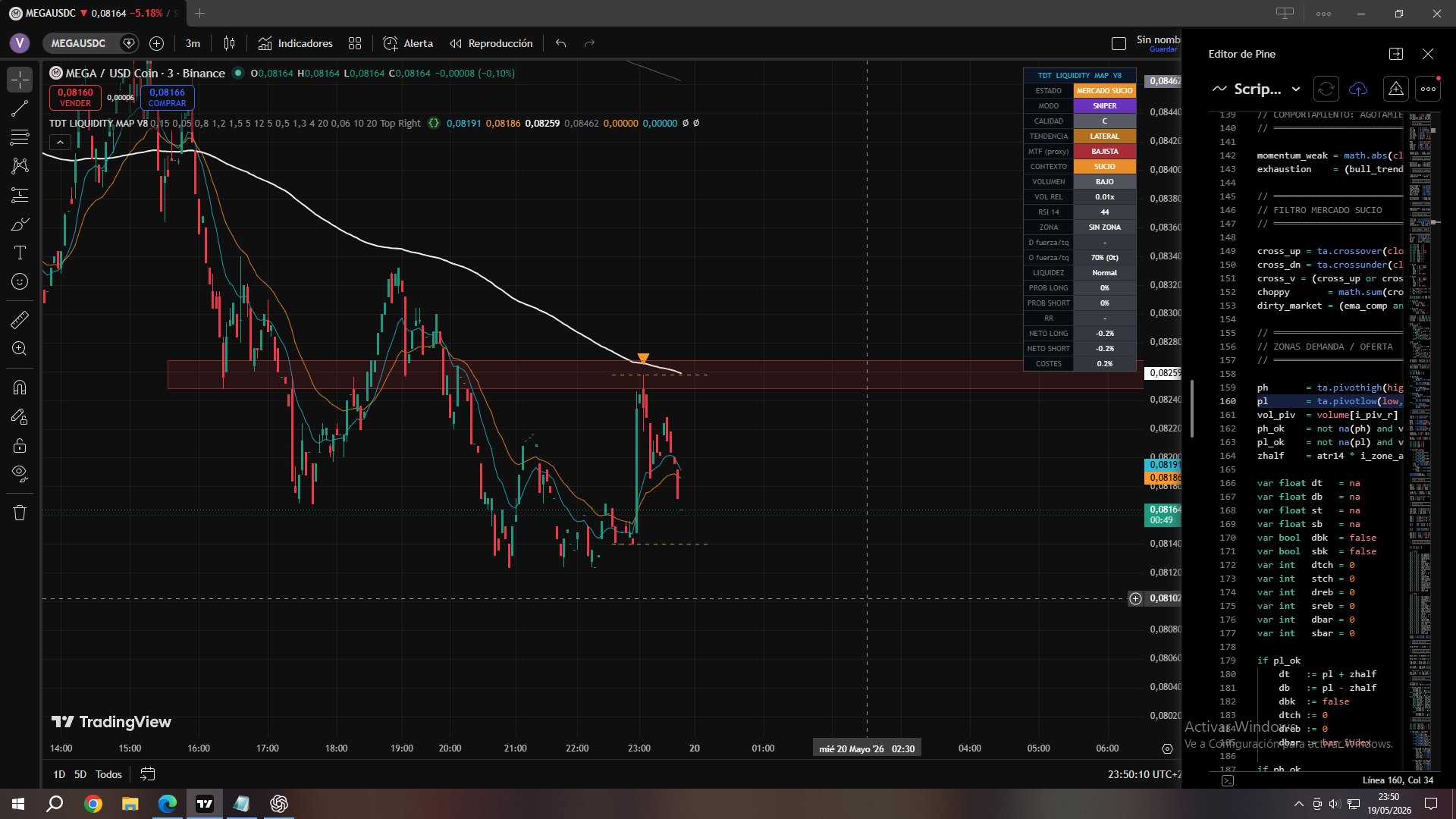Open Windows Start menu
1456x819 pixels.
click(18, 804)
